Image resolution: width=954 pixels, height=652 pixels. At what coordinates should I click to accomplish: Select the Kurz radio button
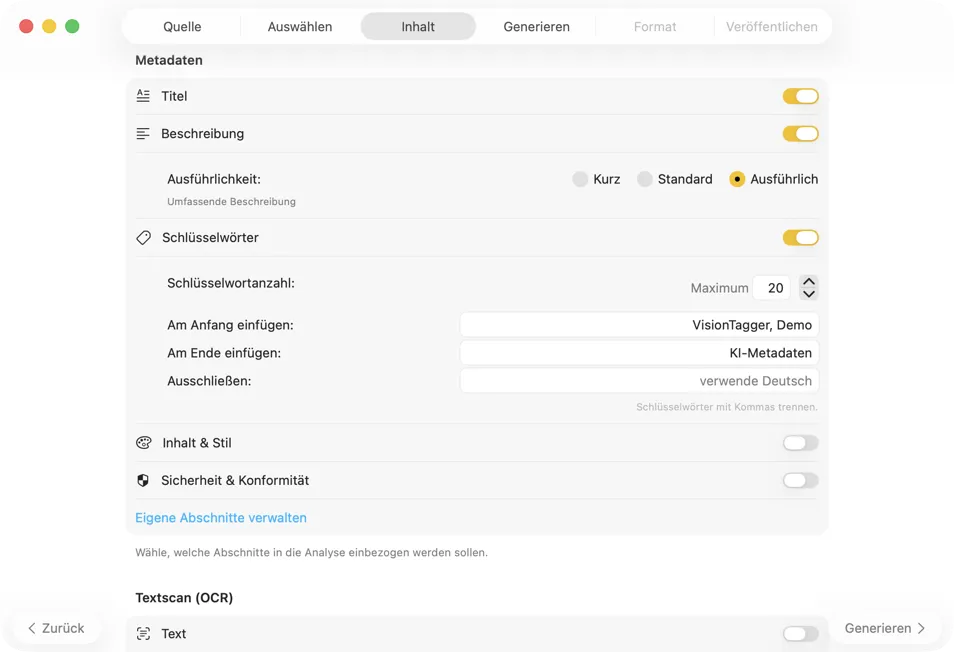580,180
